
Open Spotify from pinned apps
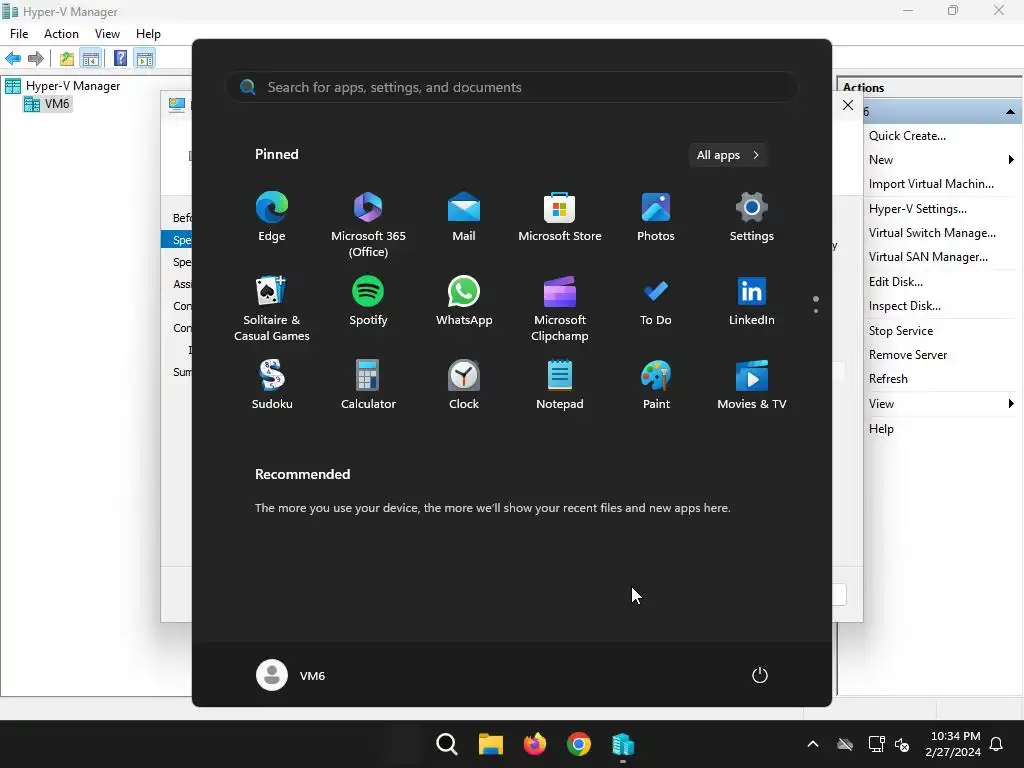coord(368,301)
